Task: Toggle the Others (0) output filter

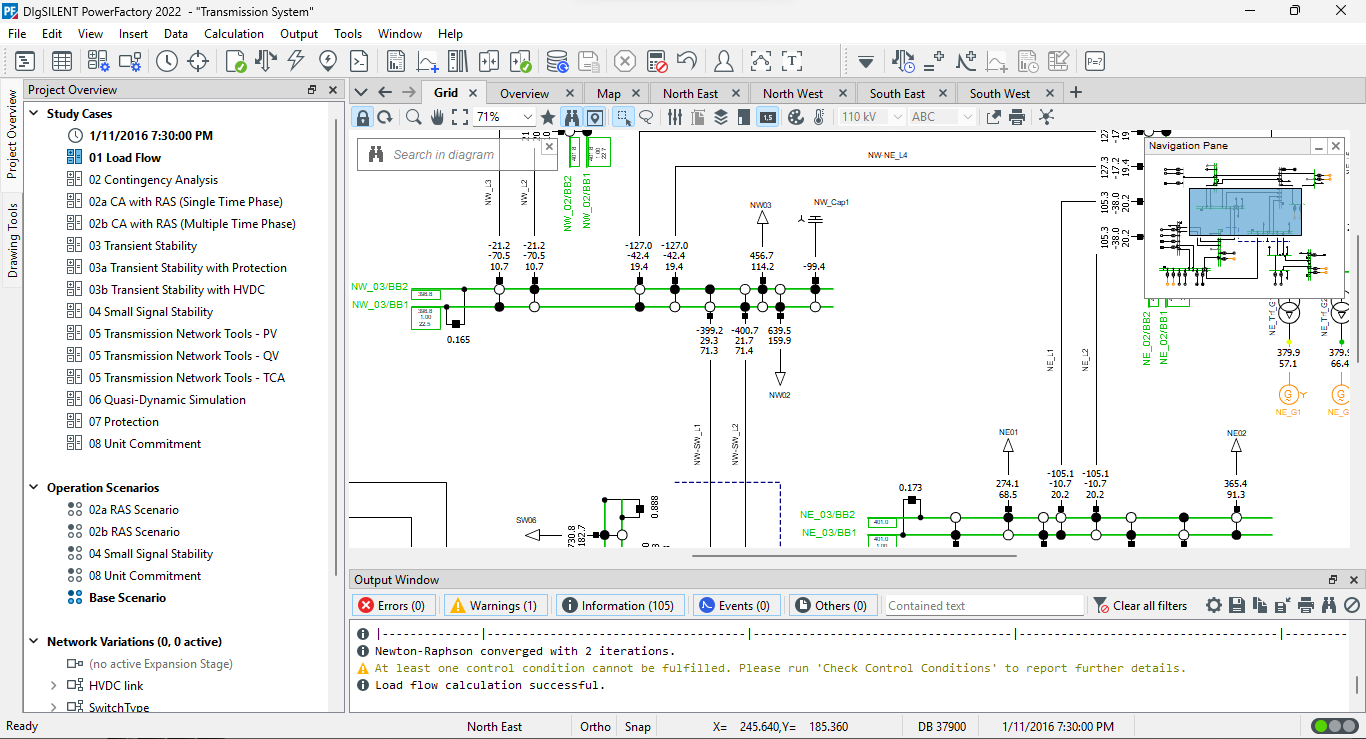Action: click(x=833, y=605)
